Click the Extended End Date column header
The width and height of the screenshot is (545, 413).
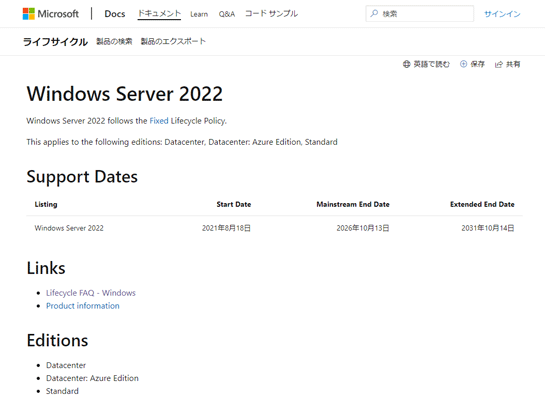[x=482, y=204]
